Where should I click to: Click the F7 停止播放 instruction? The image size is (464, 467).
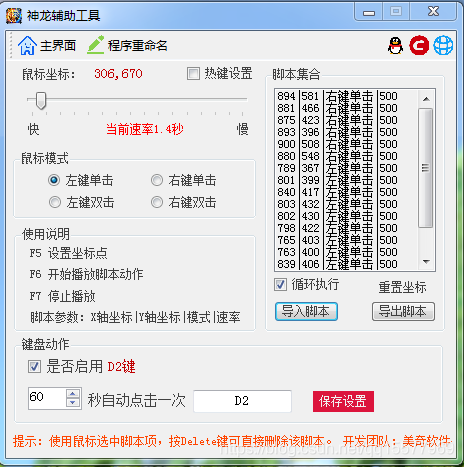[63, 296]
